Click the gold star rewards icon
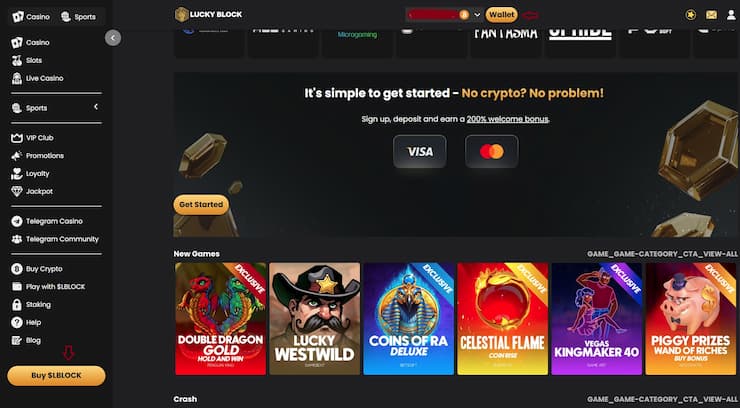This screenshot has width=740, height=408. pos(690,15)
